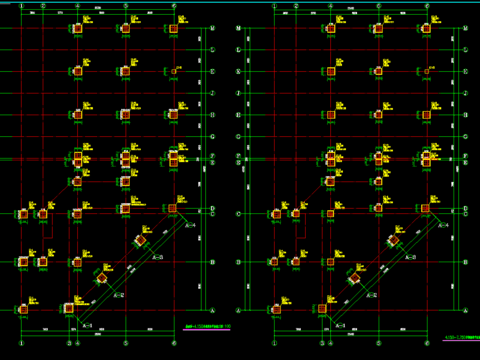Select grid bubble H on right plan's left side

238,115
